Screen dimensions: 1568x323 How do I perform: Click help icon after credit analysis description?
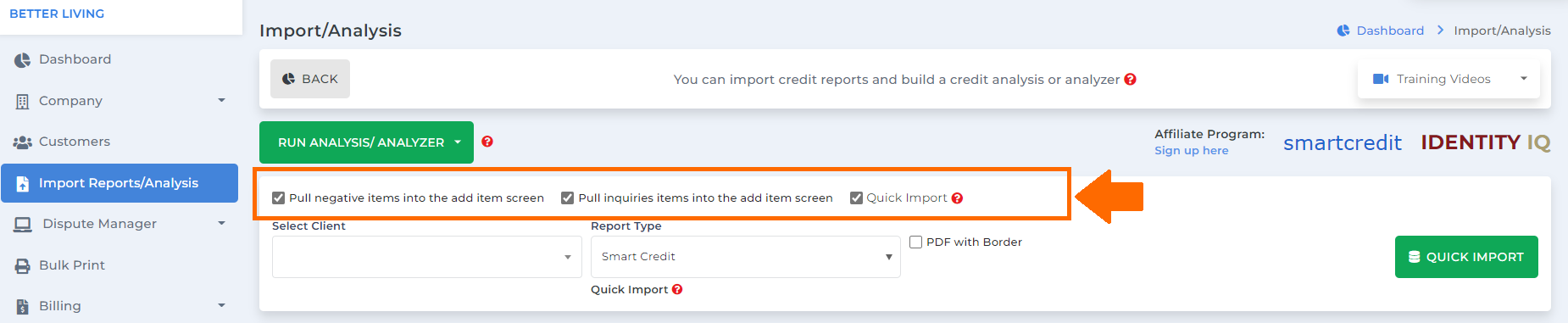[x=1130, y=79]
